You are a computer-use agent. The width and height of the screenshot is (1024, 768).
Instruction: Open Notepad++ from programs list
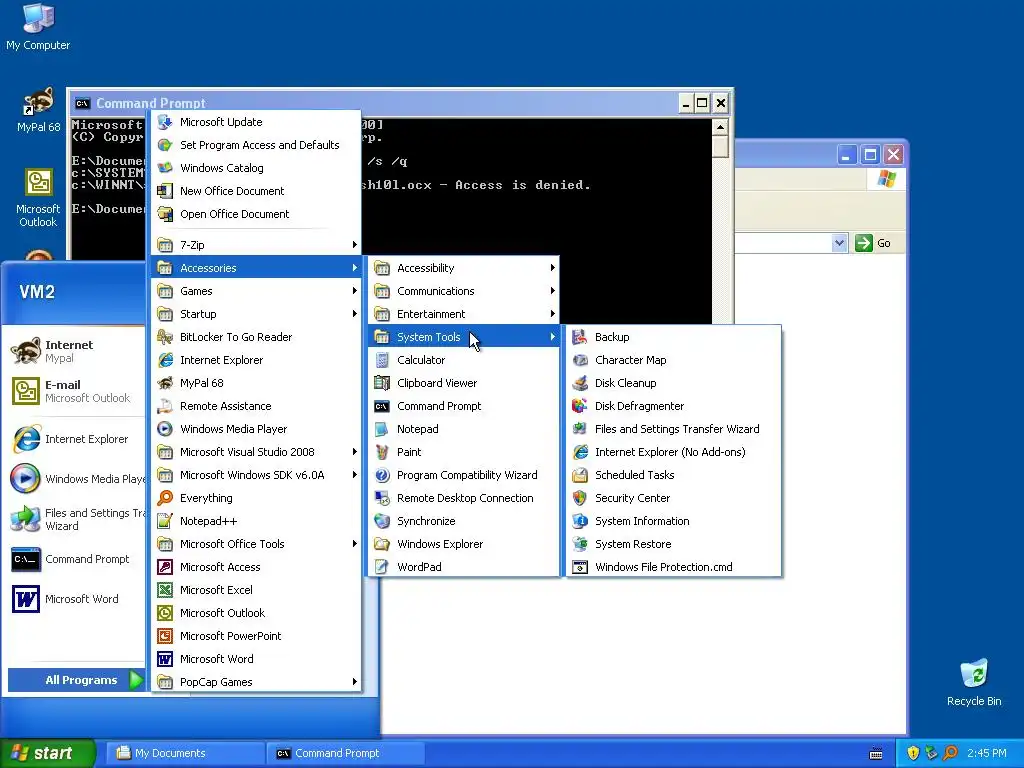click(x=256, y=520)
